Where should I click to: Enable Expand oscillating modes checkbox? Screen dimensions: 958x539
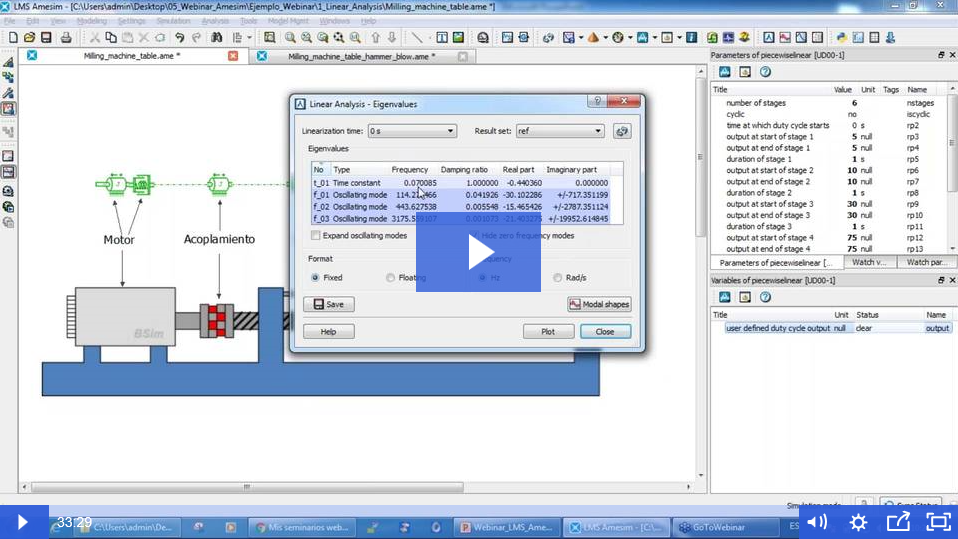315,235
